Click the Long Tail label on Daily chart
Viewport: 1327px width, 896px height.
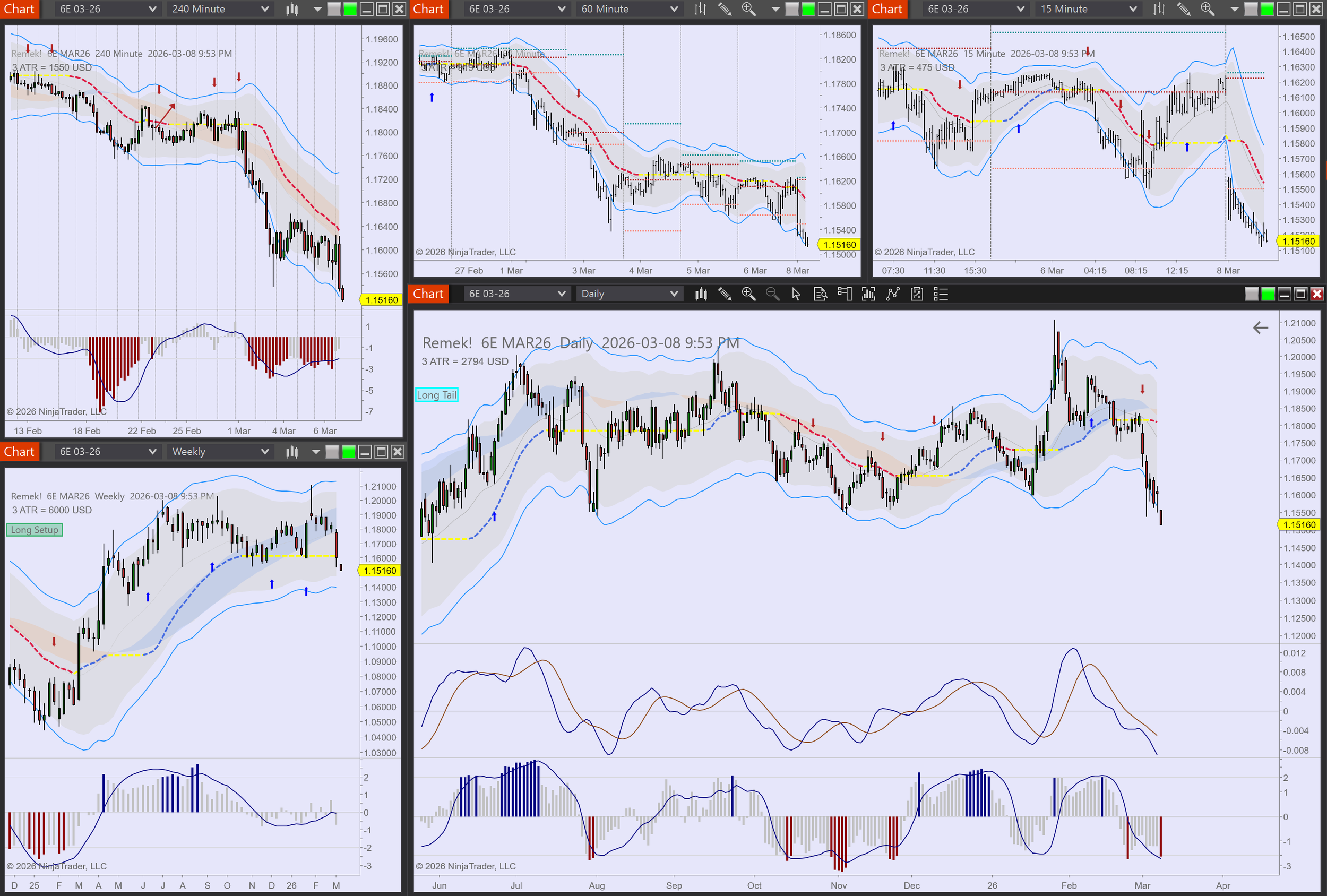(437, 394)
